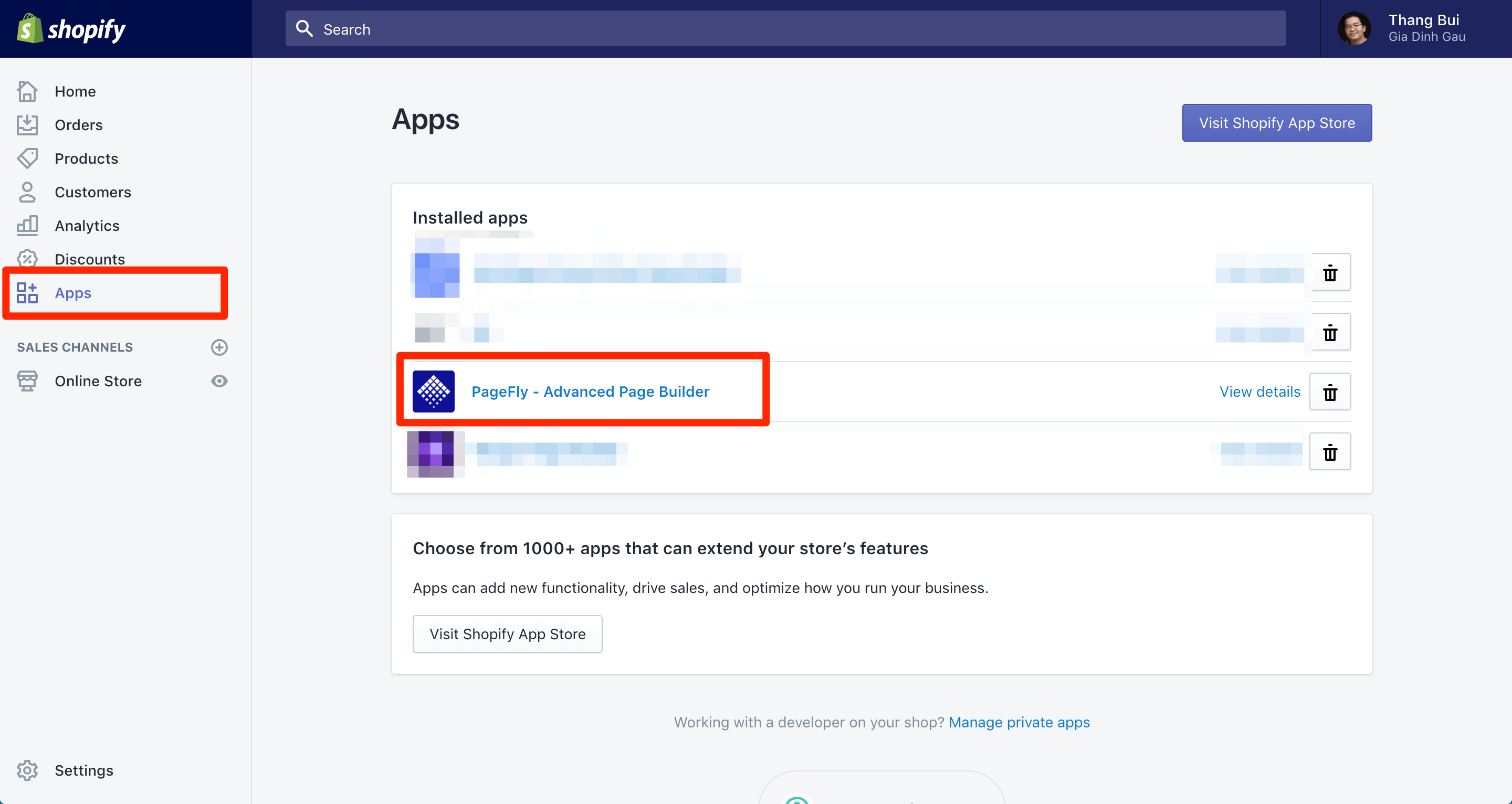Focus the Search input field
The image size is (1512, 804).
click(x=785, y=29)
